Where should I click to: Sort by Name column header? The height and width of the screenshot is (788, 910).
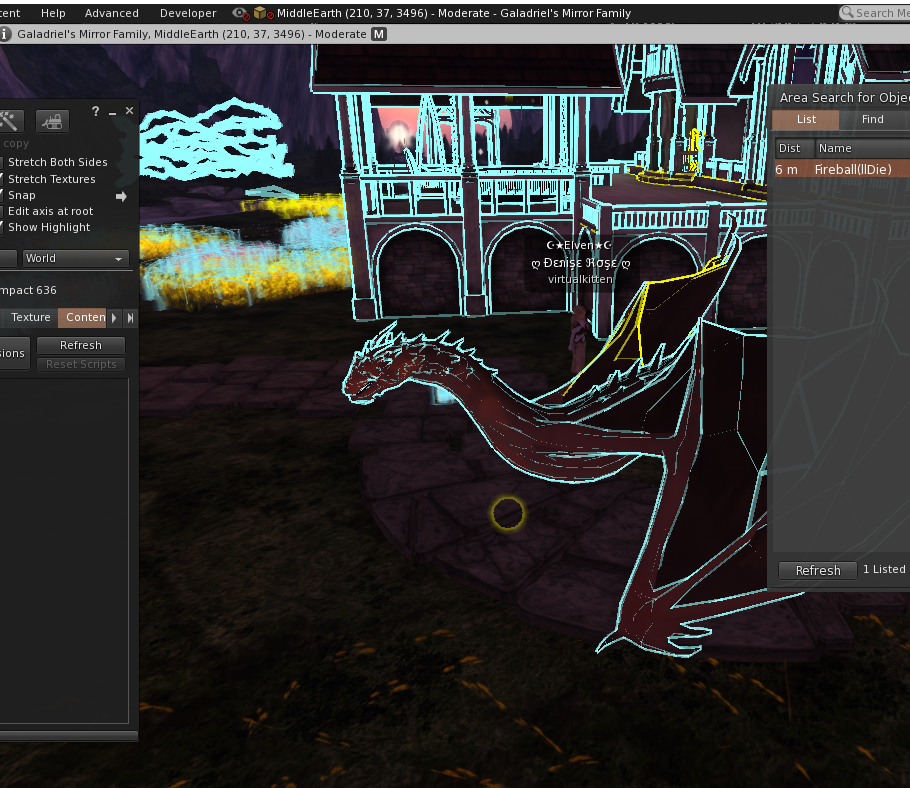click(862, 149)
